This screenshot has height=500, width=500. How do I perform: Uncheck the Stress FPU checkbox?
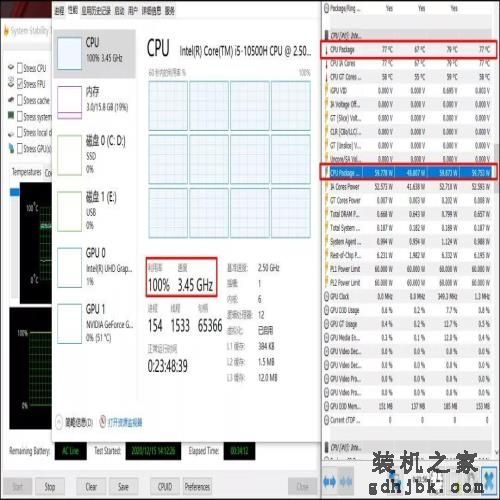(20, 84)
